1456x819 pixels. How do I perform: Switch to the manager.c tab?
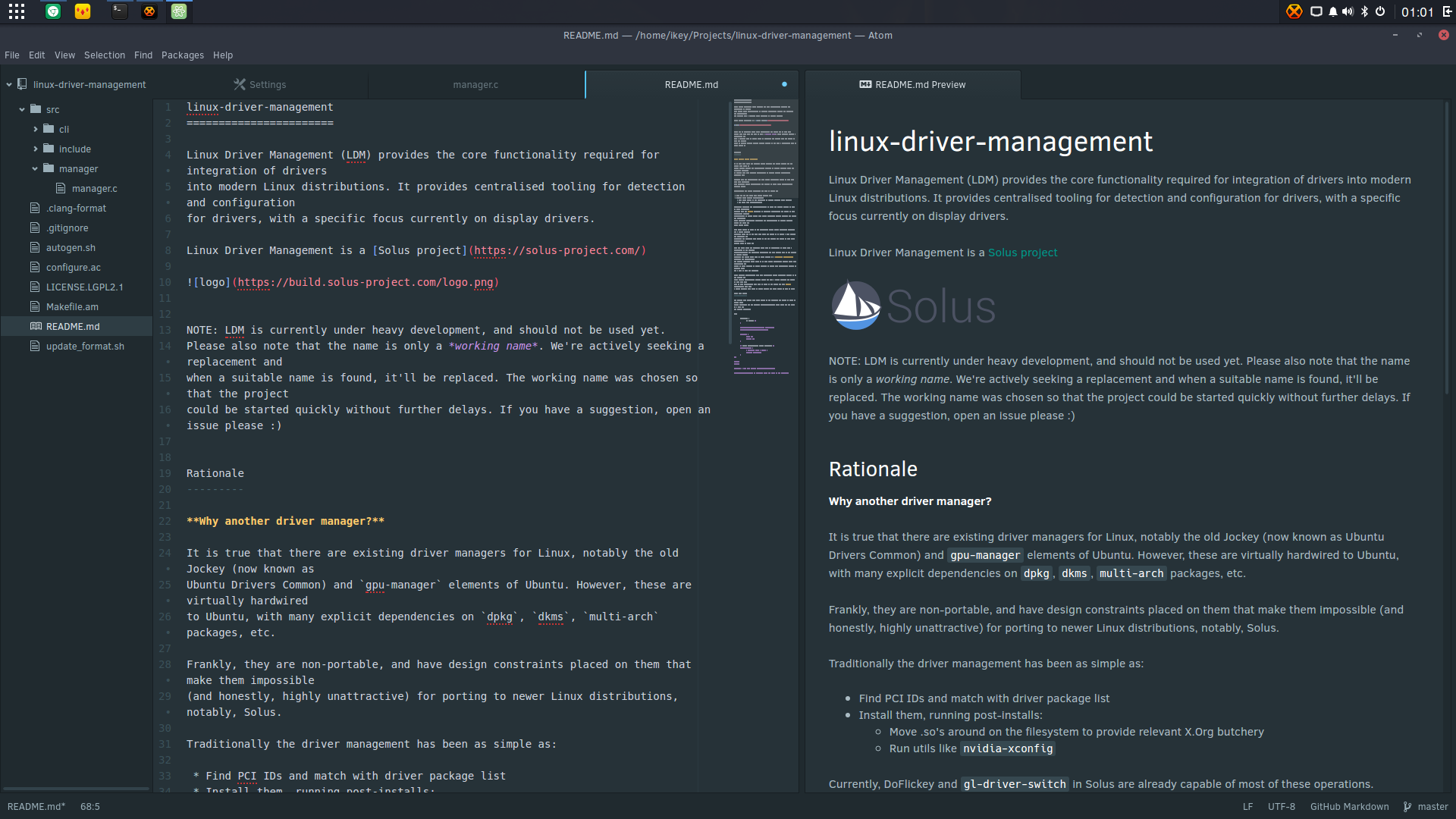click(x=475, y=84)
